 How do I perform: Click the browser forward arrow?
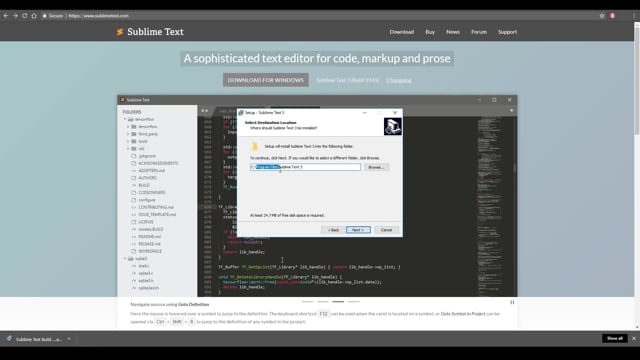click(x=15, y=16)
